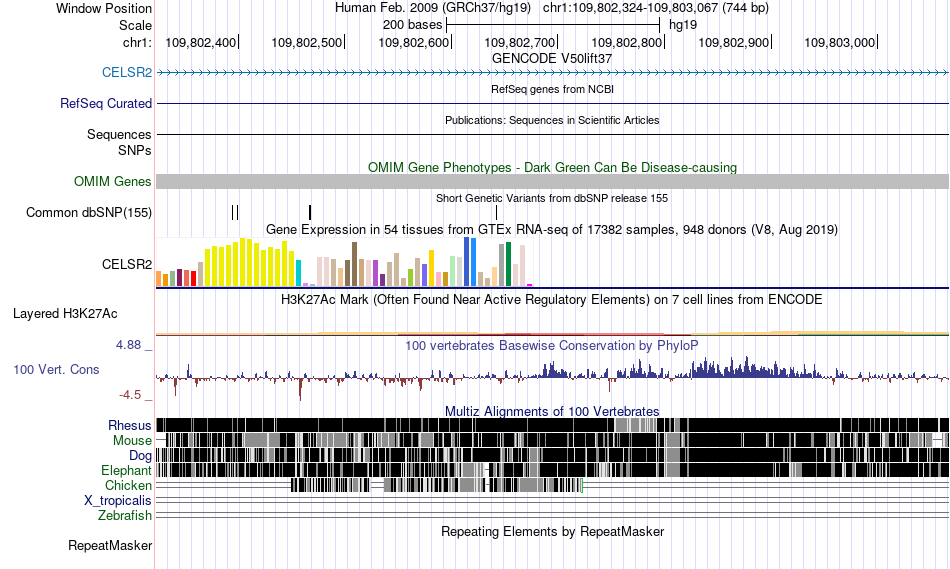Image resolution: width=950 pixels, height=569 pixels.
Task: Click the 109,802,600 ruler position
Action: (414, 42)
